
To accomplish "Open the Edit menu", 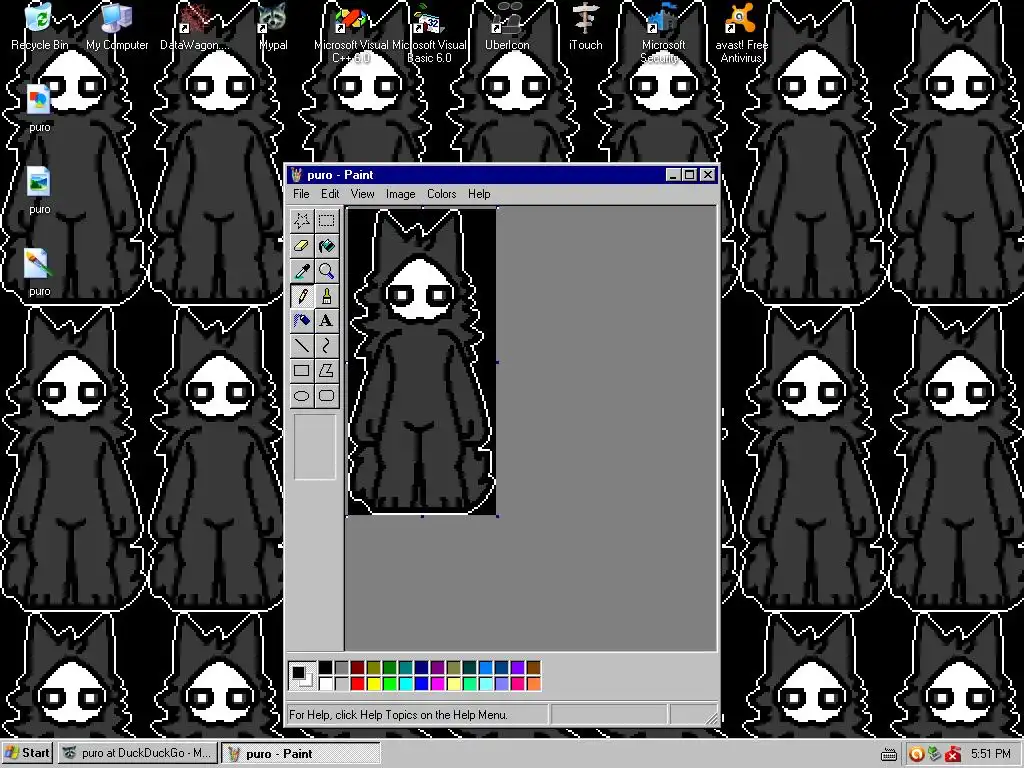I will (x=330, y=194).
